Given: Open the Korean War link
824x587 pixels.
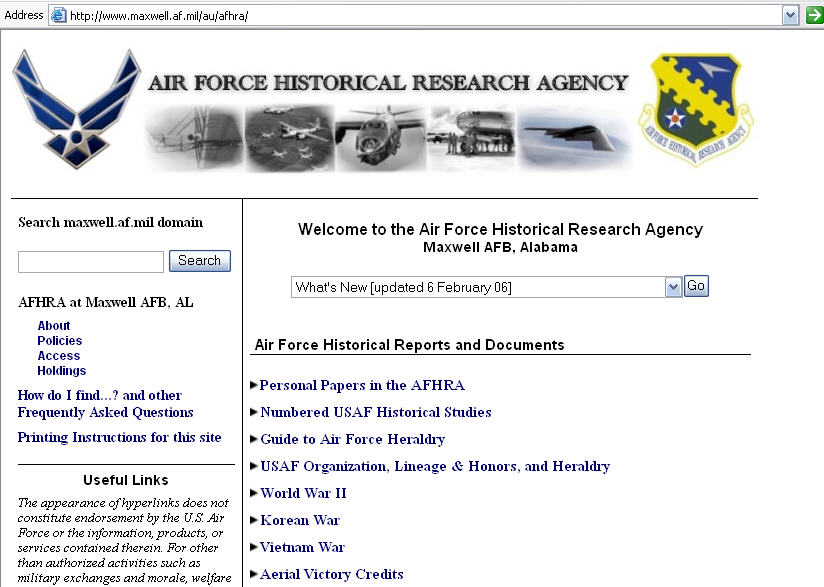Looking at the screenshot, I should (300, 520).
